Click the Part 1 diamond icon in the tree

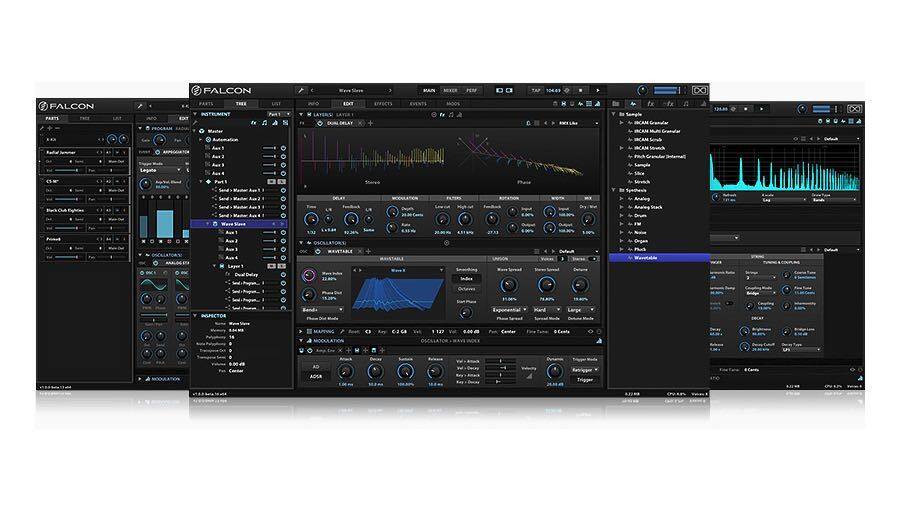[x=208, y=181]
